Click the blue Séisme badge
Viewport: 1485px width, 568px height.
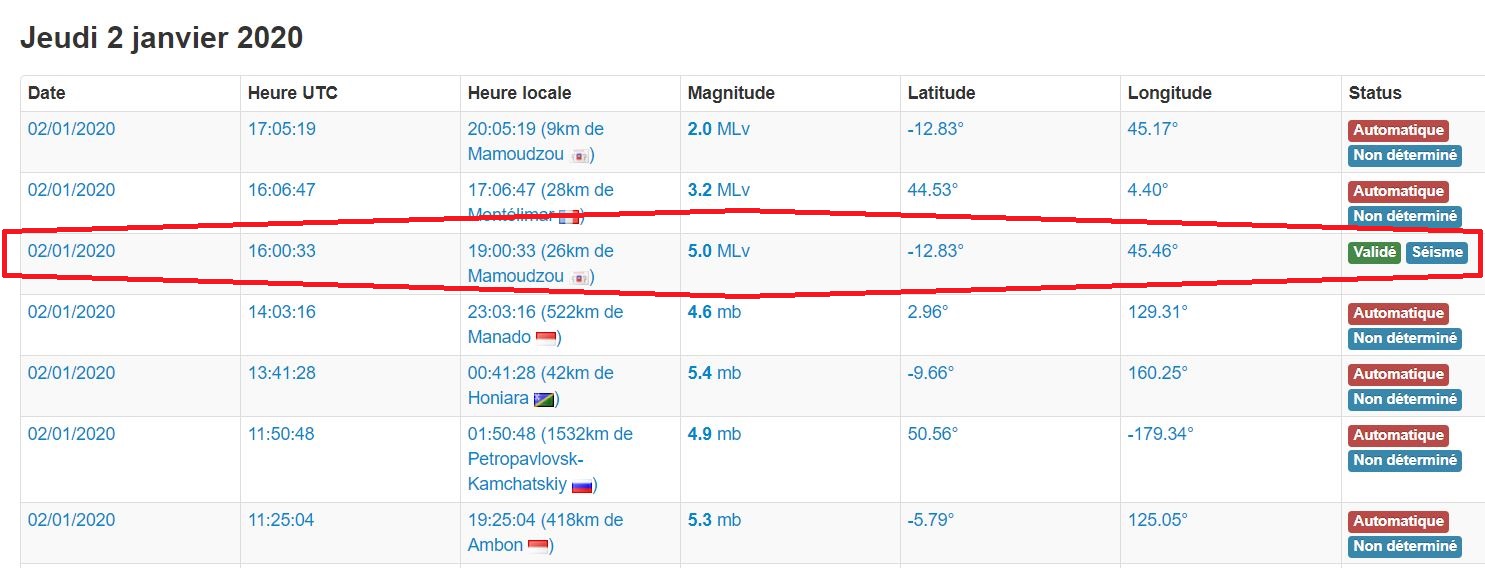coord(1437,253)
